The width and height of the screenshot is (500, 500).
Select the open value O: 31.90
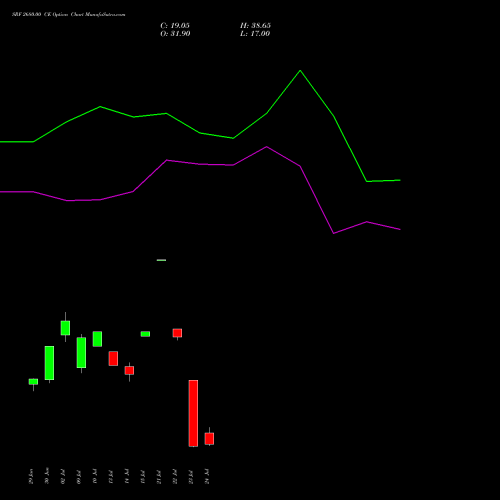click(175, 34)
